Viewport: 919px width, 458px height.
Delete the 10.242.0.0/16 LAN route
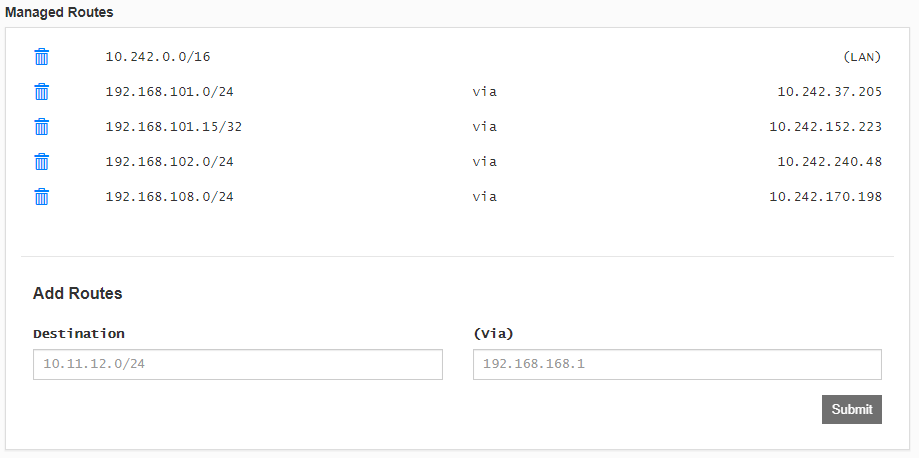click(41, 57)
